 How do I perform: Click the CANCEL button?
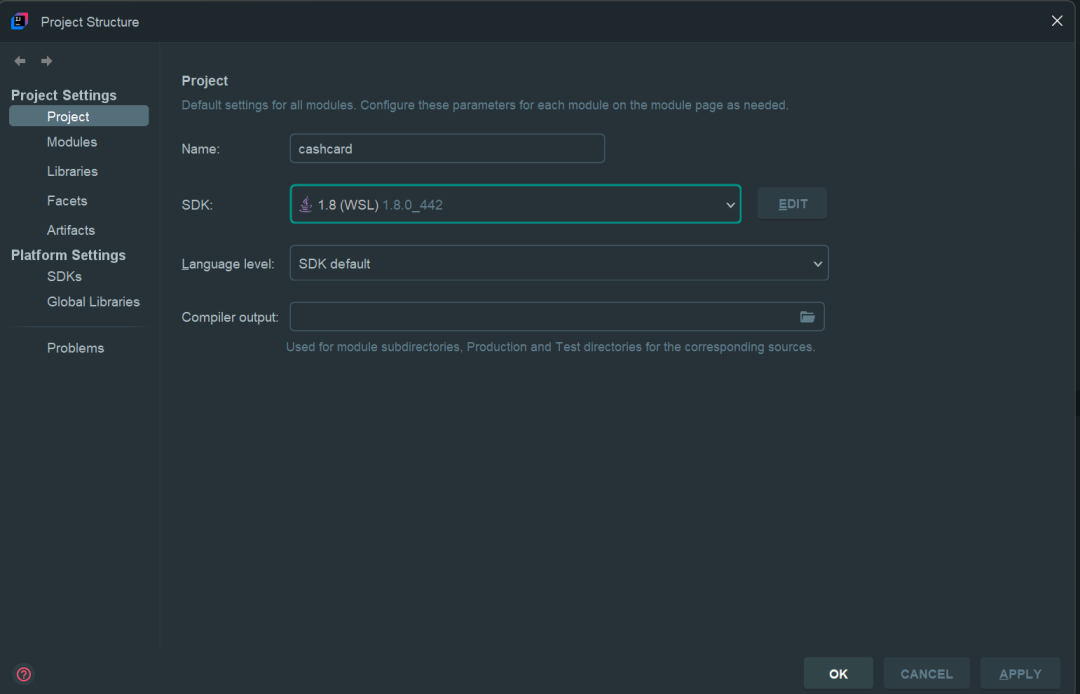click(x=926, y=673)
